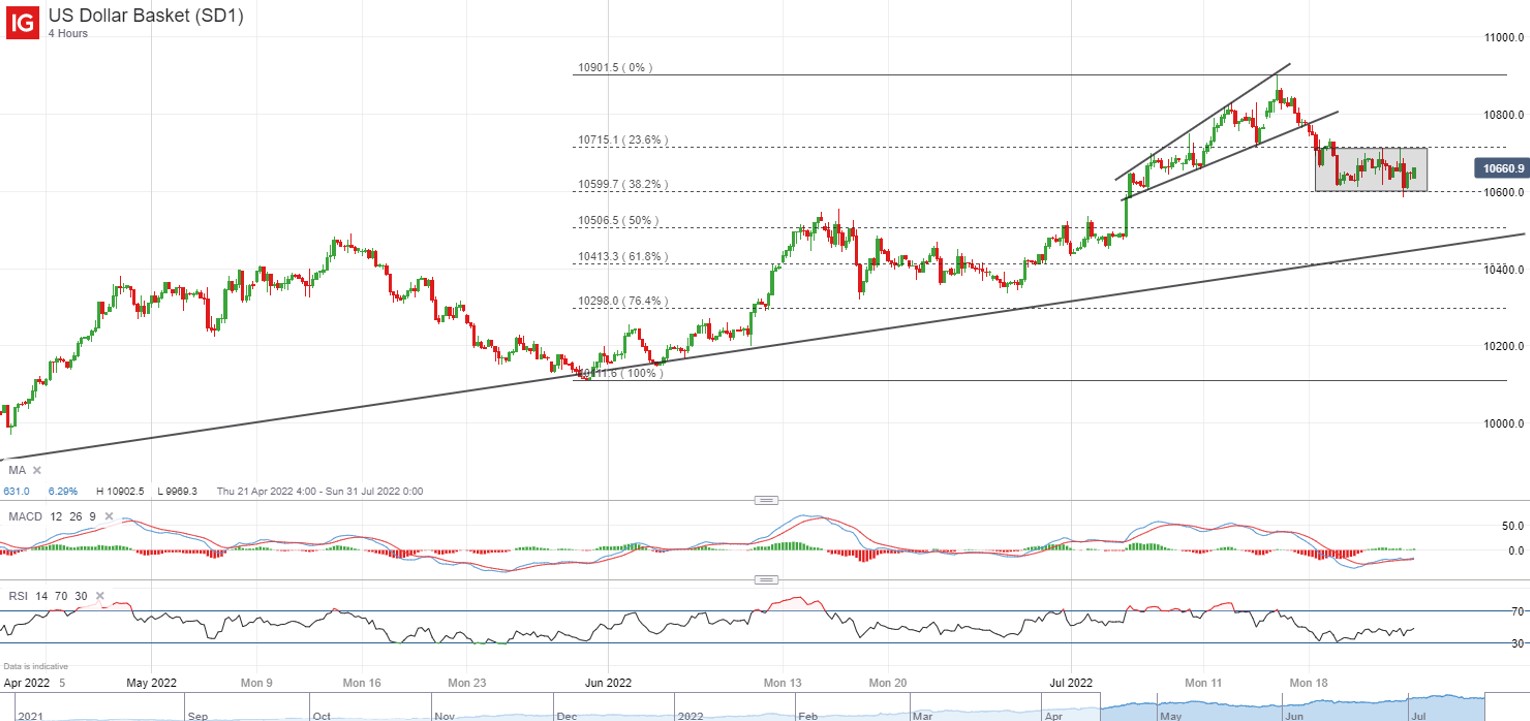1530x721 pixels.
Task: Click the May label in overview navigator
Action: click(1172, 717)
